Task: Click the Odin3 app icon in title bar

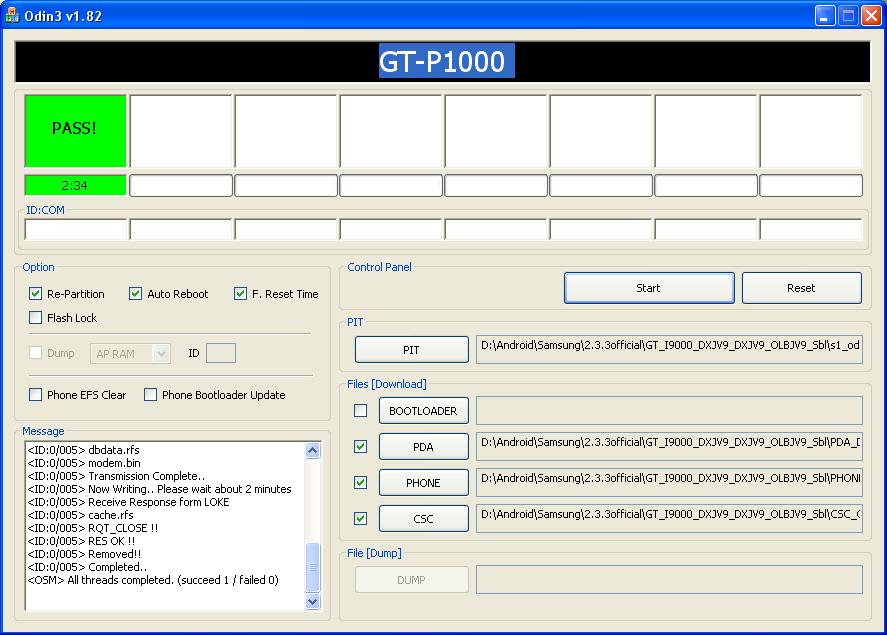Action: 12,16
